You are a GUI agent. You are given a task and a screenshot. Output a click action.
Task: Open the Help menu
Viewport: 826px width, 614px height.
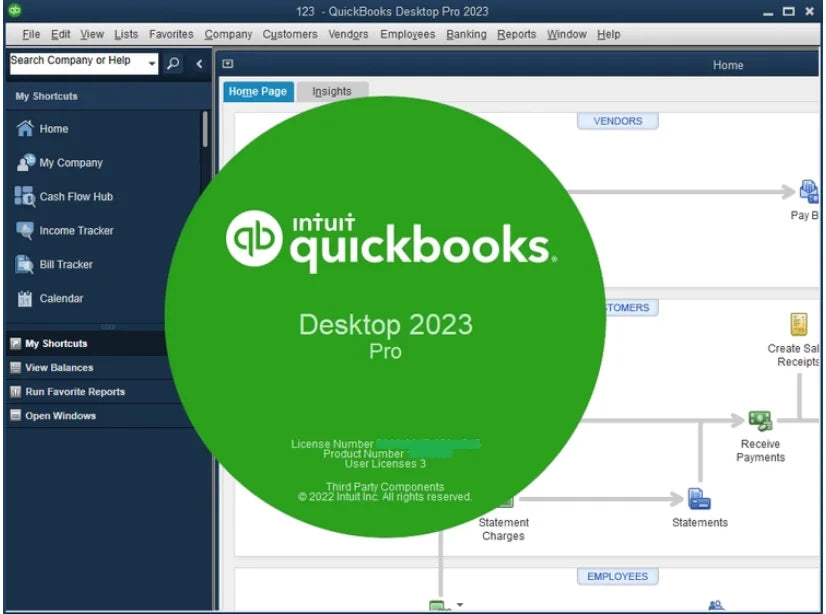[x=608, y=34]
